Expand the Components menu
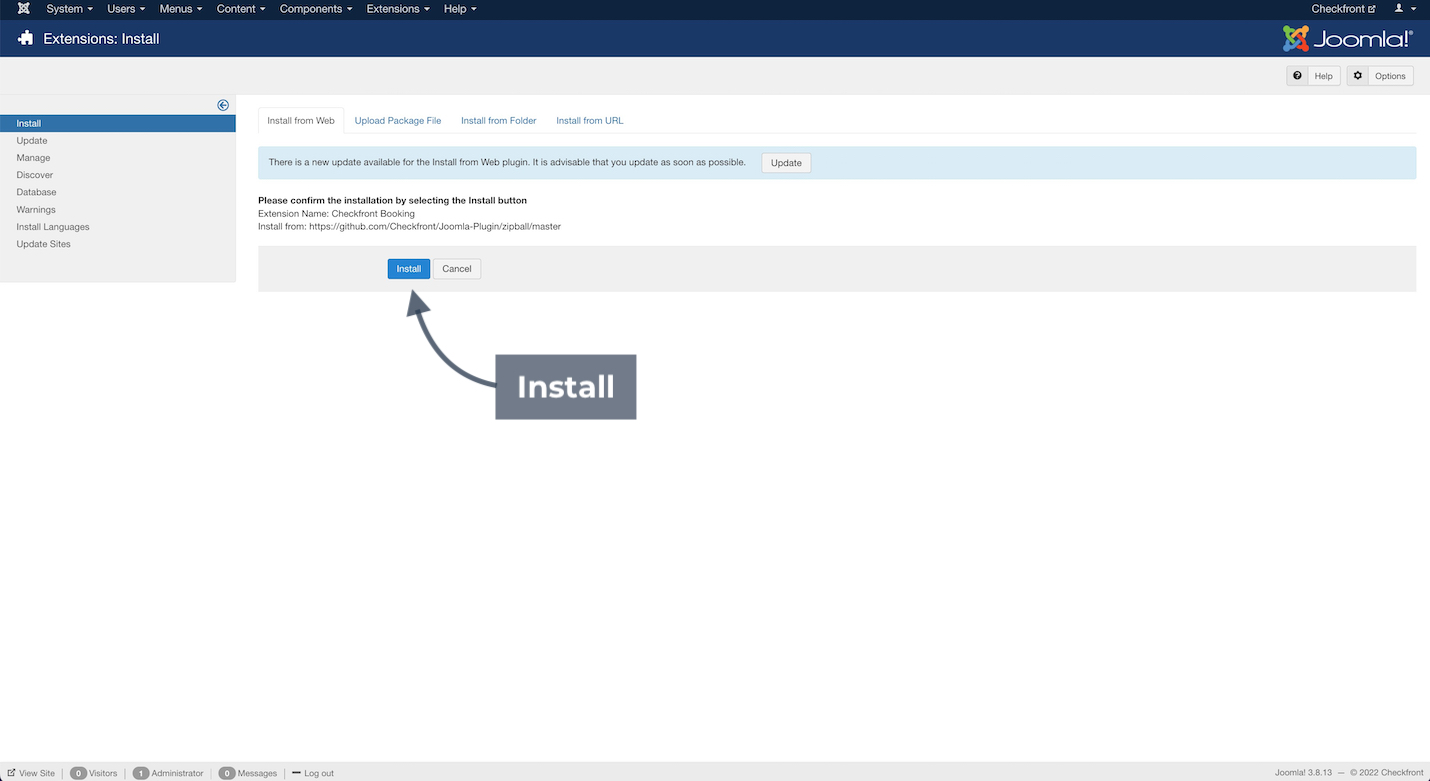 [316, 9]
